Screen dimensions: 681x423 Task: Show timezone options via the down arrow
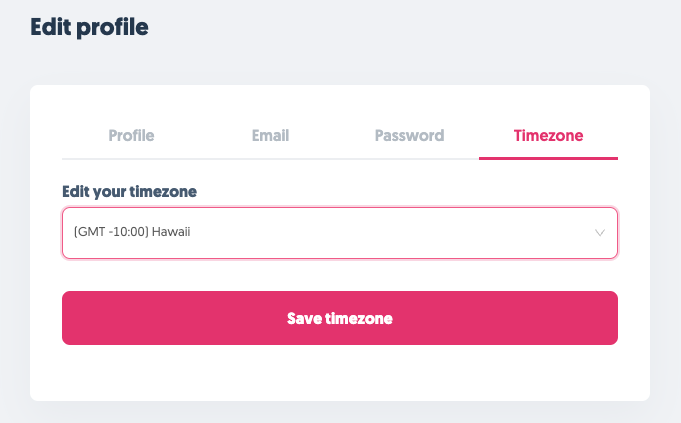[x=600, y=233]
